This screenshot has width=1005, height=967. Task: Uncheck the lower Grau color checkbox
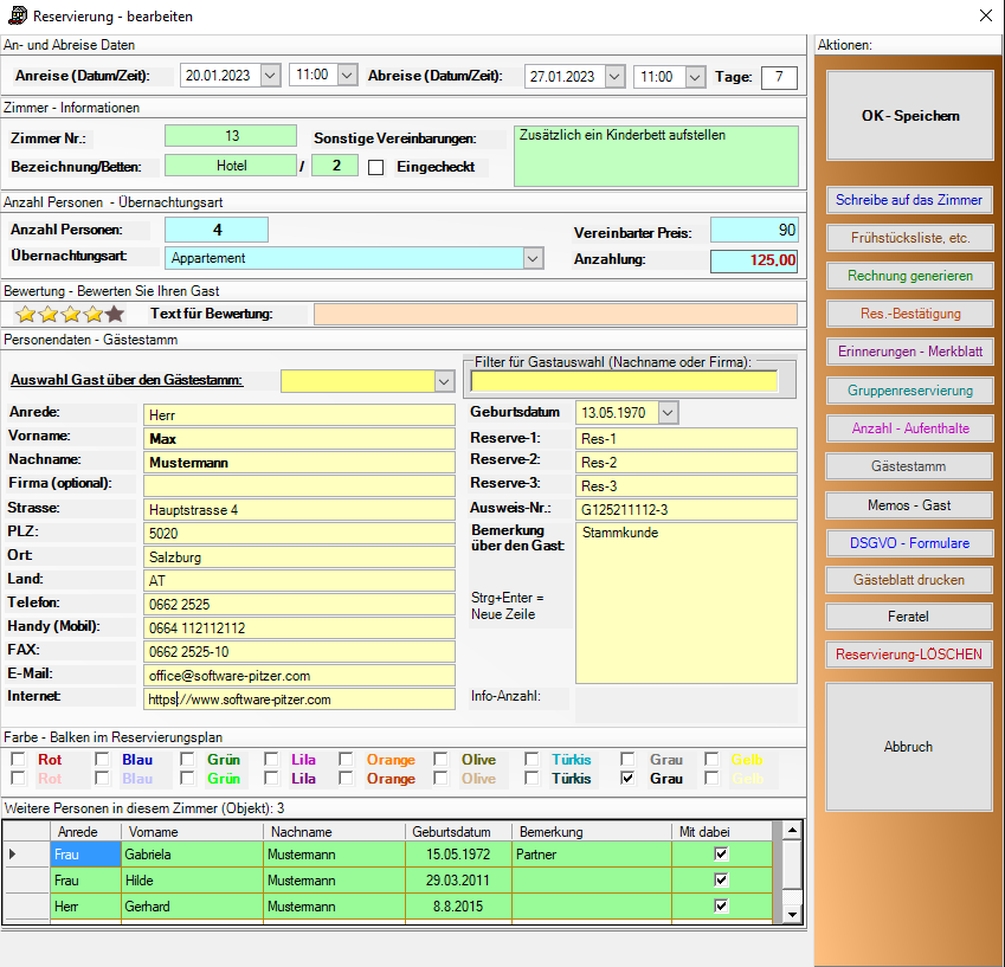627,779
